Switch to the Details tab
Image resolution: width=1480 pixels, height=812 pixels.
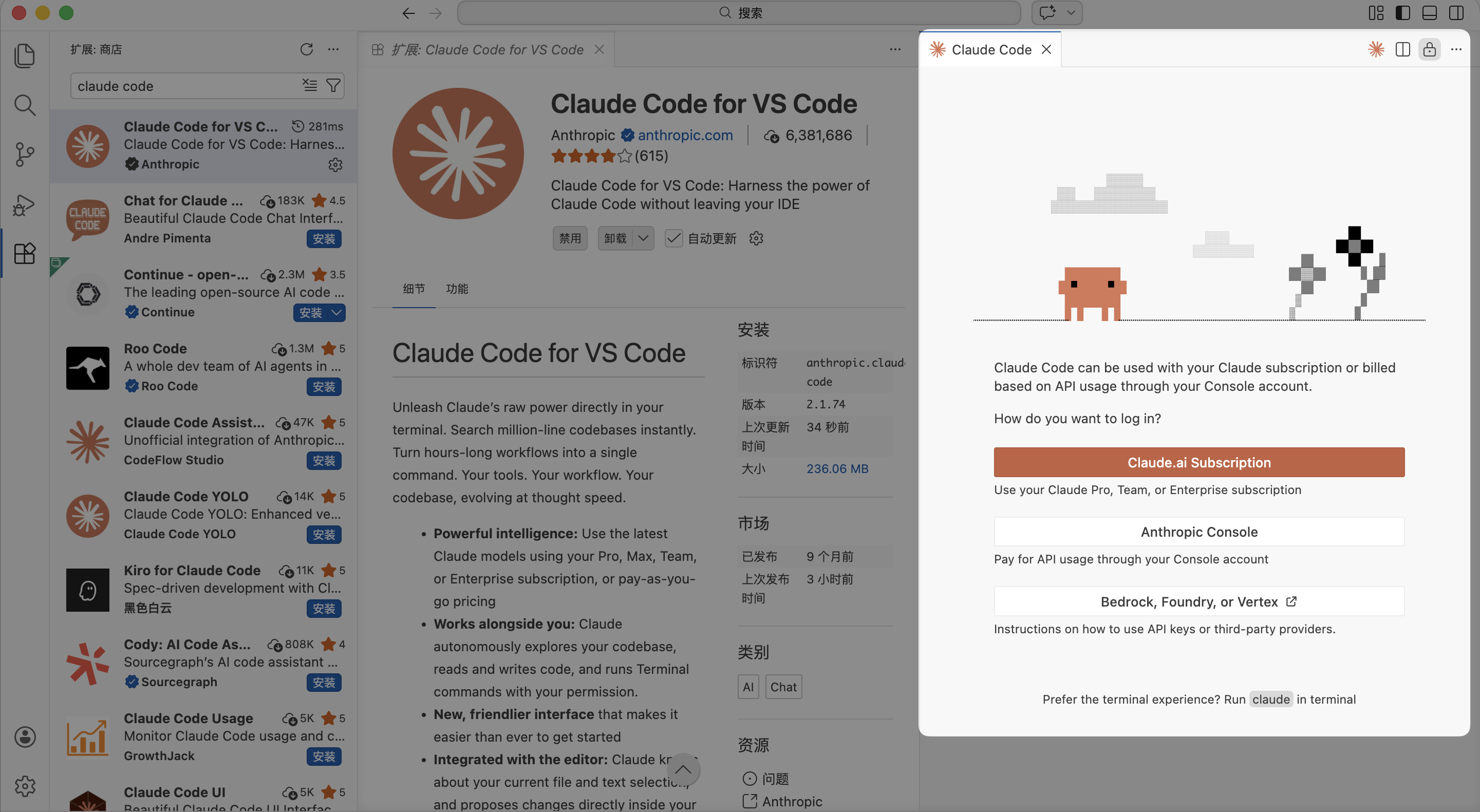click(x=414, y=288)
